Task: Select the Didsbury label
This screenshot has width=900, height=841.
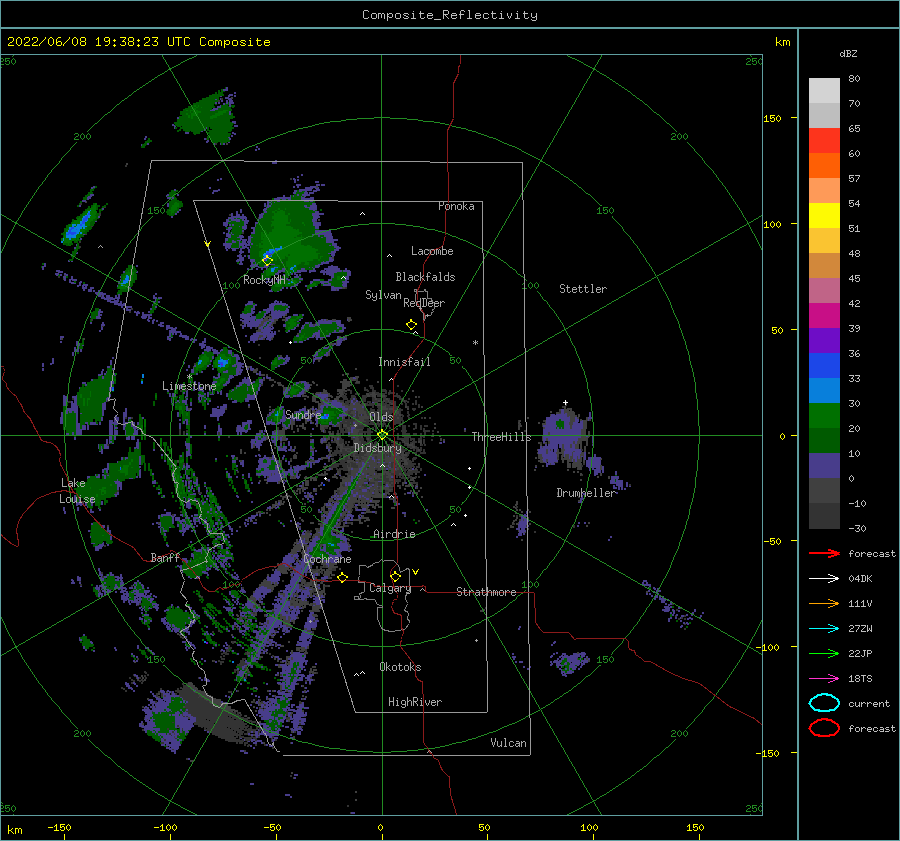Action: click(377, 448)
